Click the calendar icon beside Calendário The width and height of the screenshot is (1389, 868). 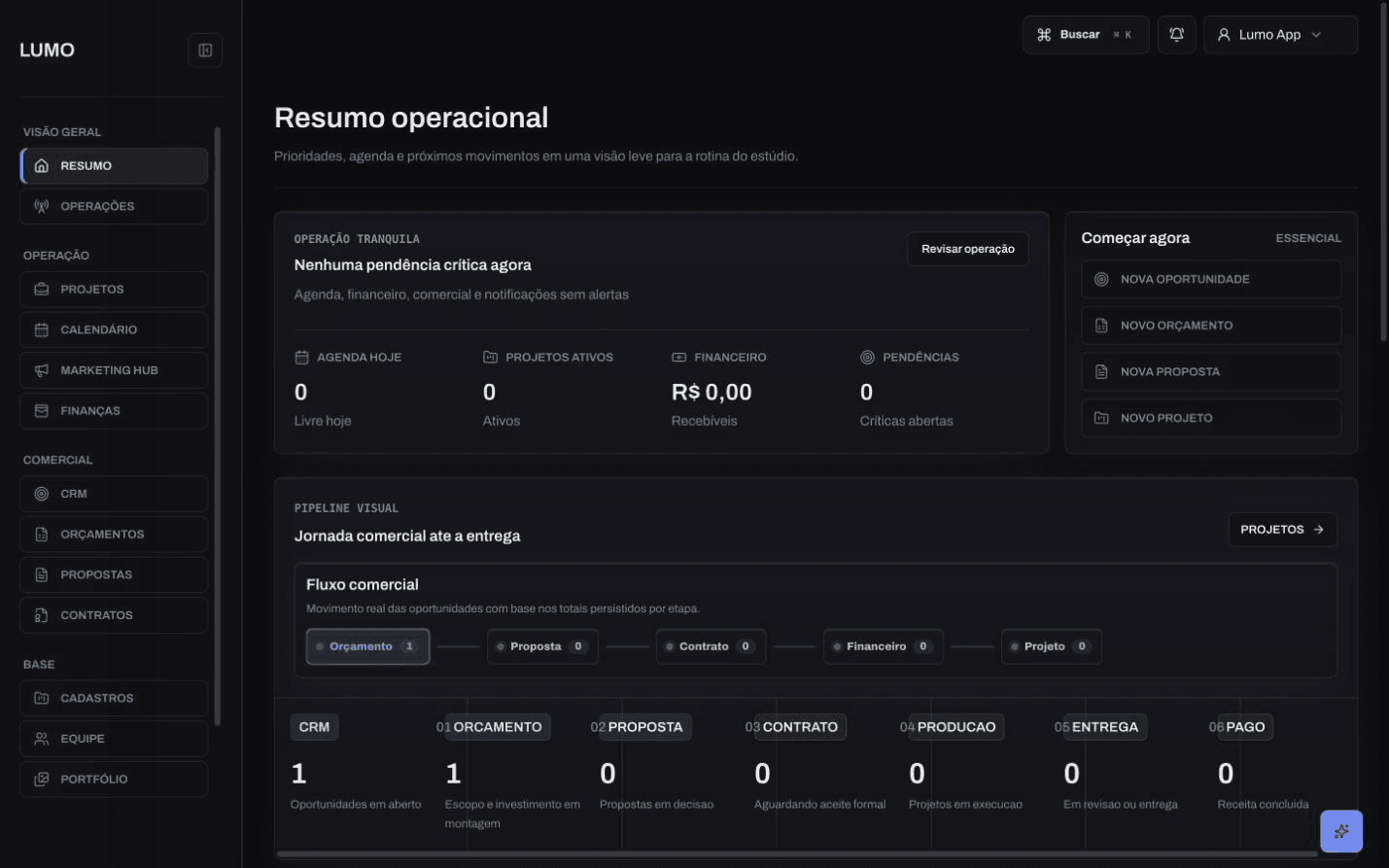42,330
